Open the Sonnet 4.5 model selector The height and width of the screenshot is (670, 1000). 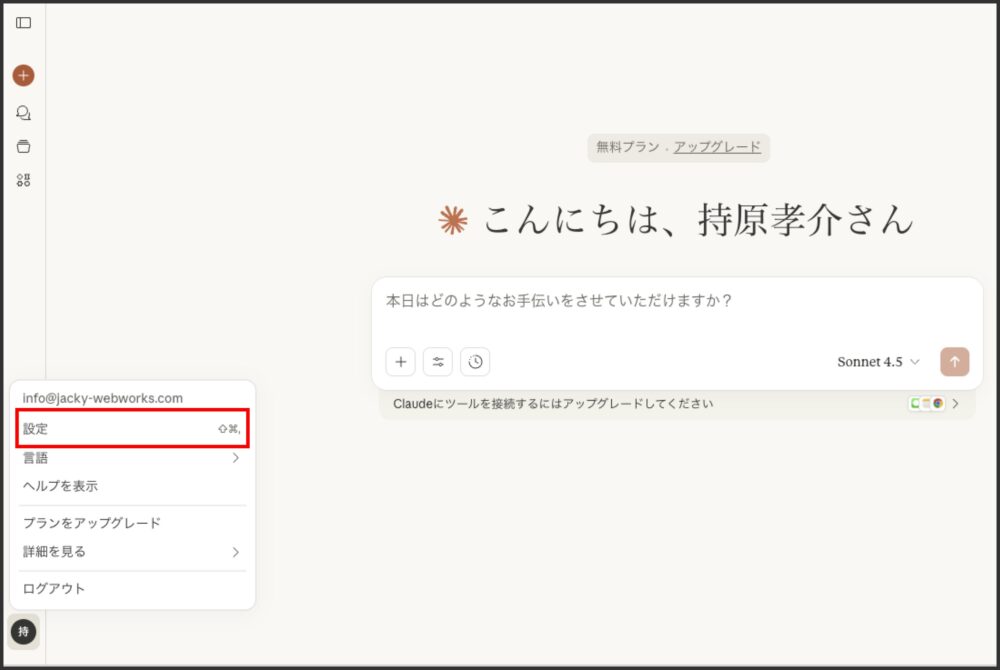[x=877, y=362]
